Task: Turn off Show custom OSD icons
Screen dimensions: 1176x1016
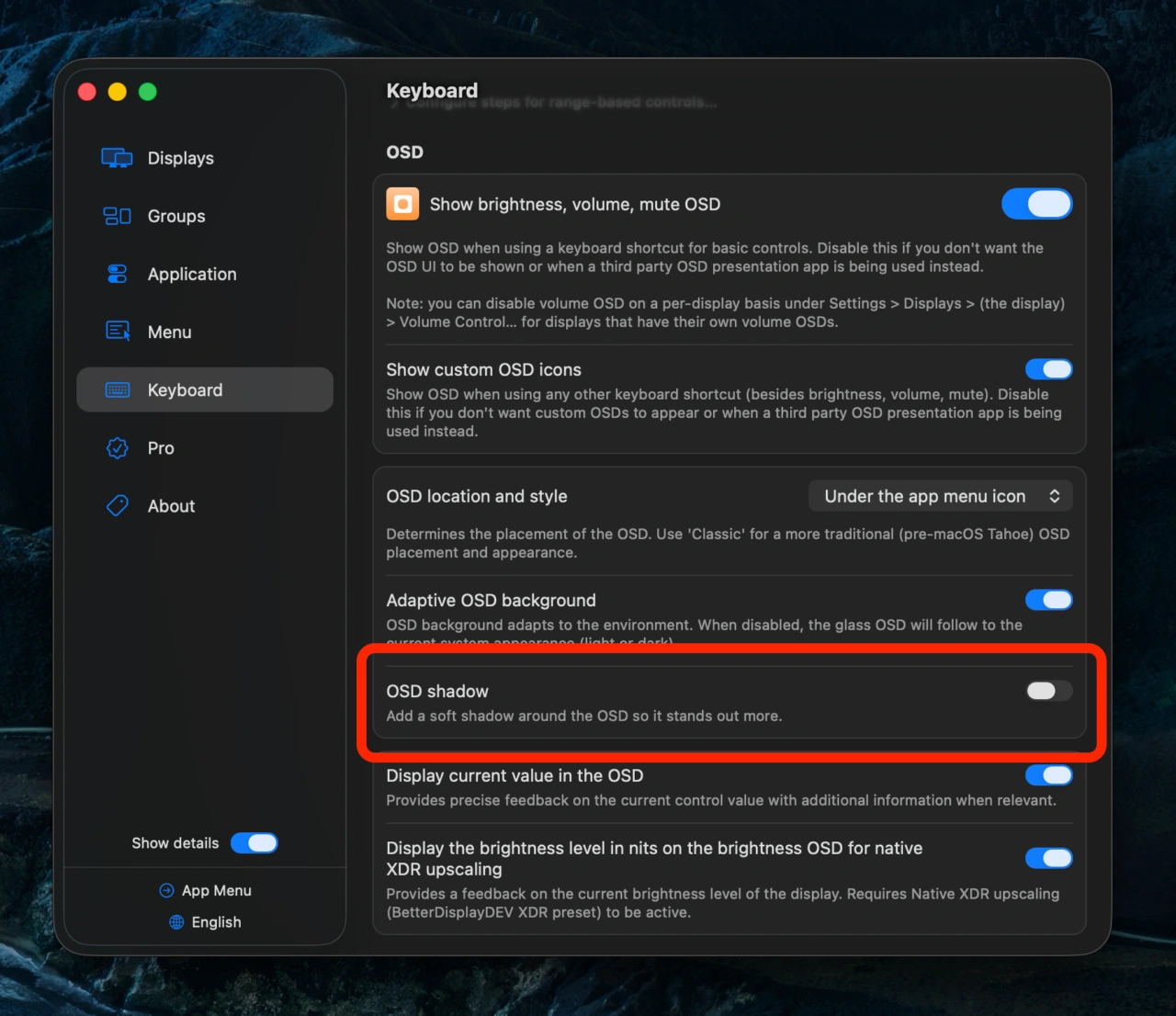Action: [1048, 369]
